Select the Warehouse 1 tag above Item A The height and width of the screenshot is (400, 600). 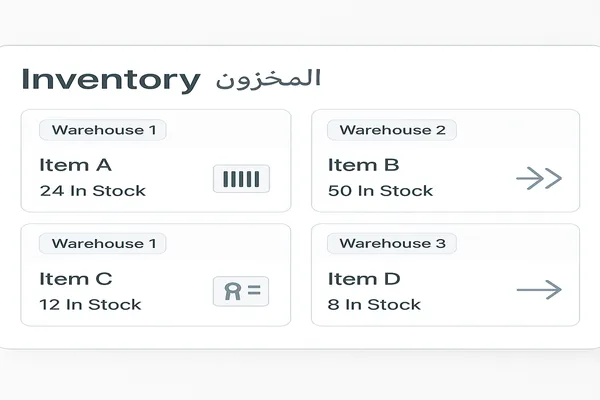(103, 130)
